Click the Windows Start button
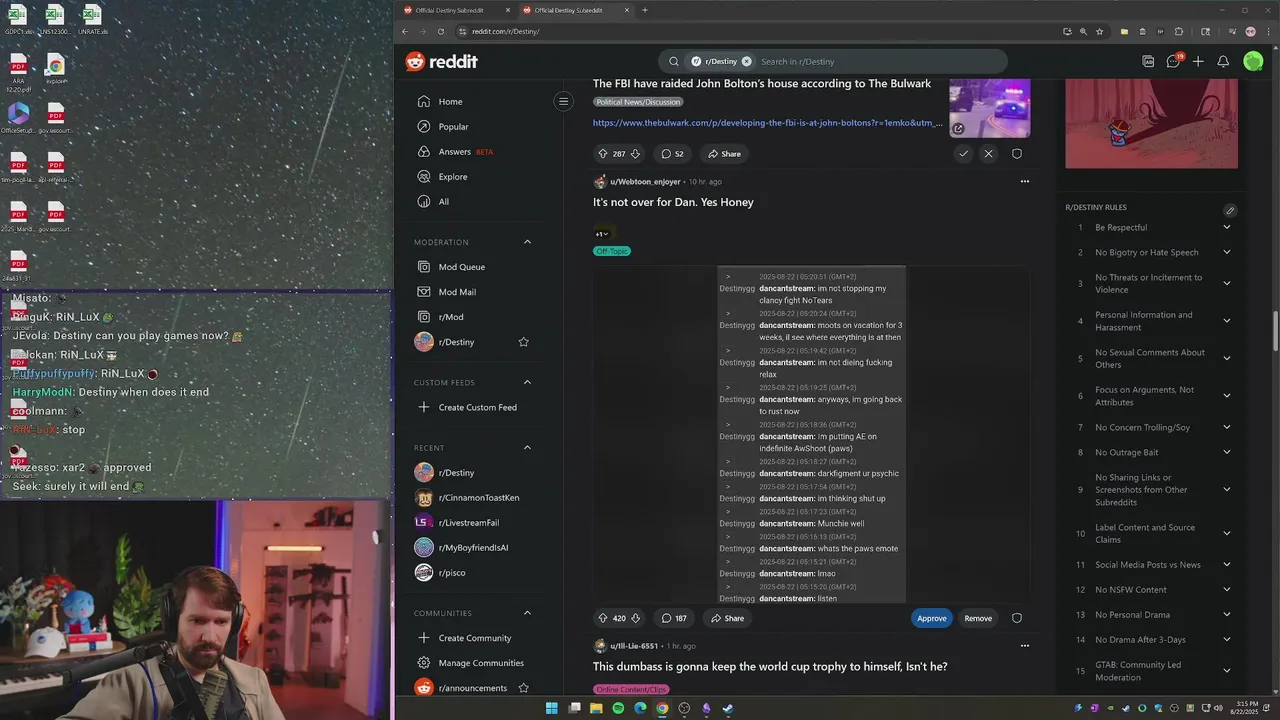The height and width of the screenshot is (720, 1280). click(x=552, y=708)
